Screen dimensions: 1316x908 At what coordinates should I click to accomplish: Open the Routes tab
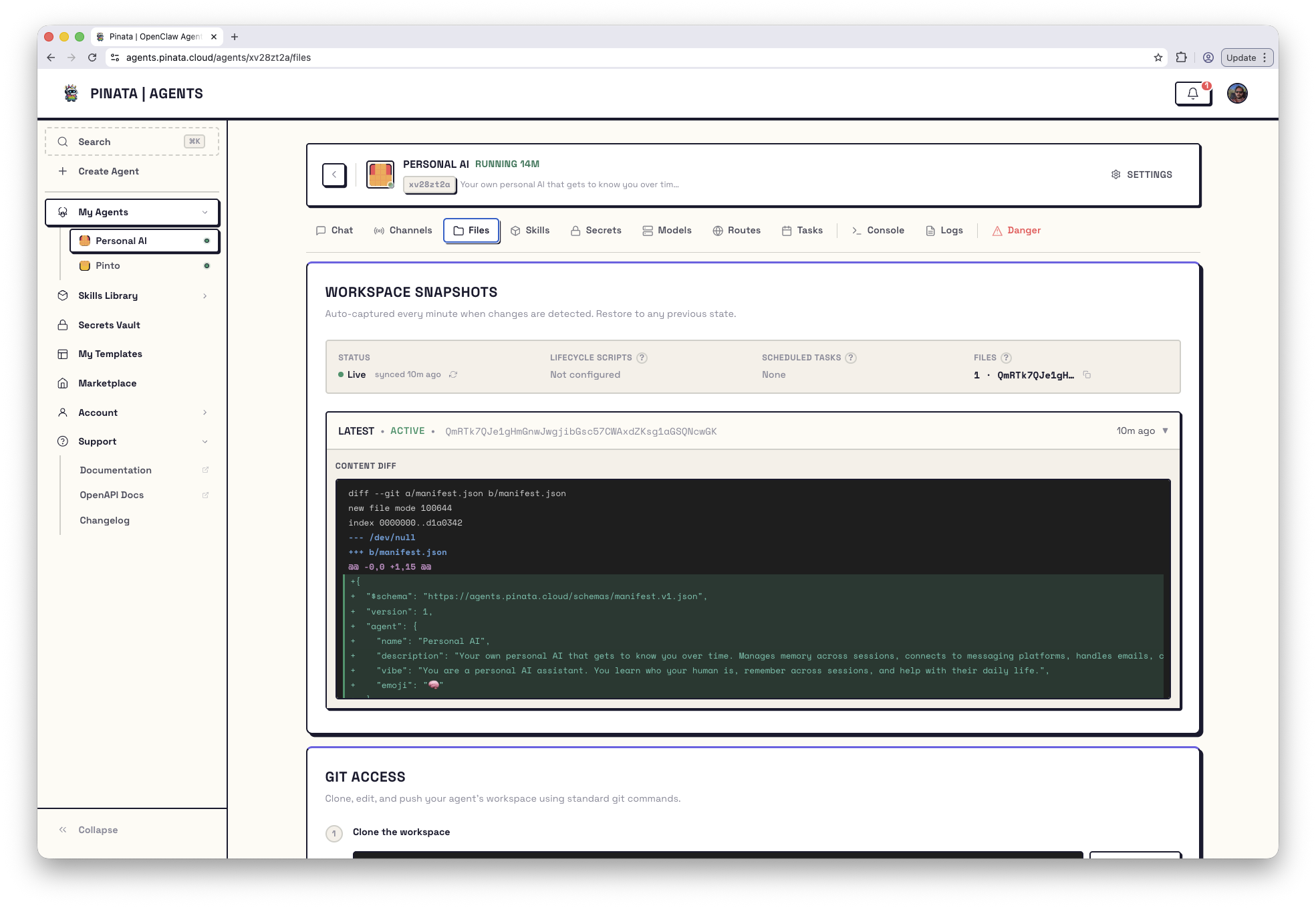[x=737, y=231]
